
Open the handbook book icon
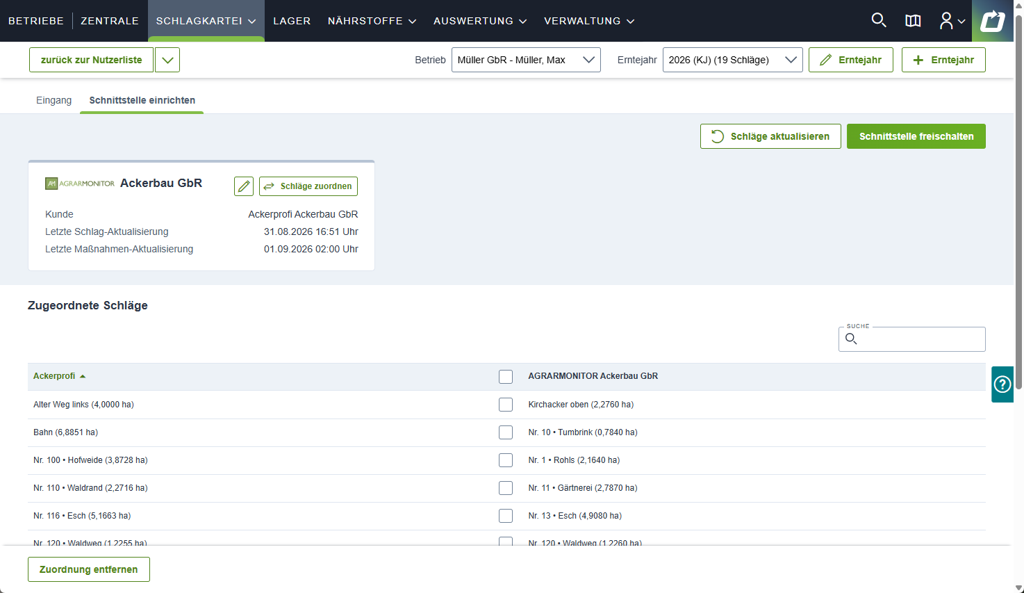point(913,21)
